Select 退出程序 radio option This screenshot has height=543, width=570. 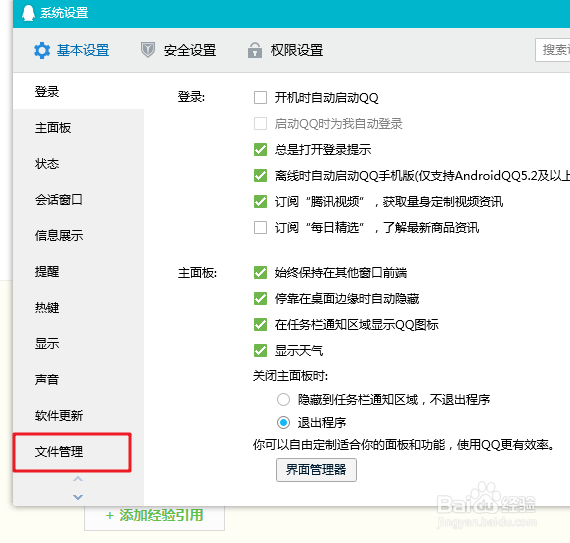click(x=283, y=422)
